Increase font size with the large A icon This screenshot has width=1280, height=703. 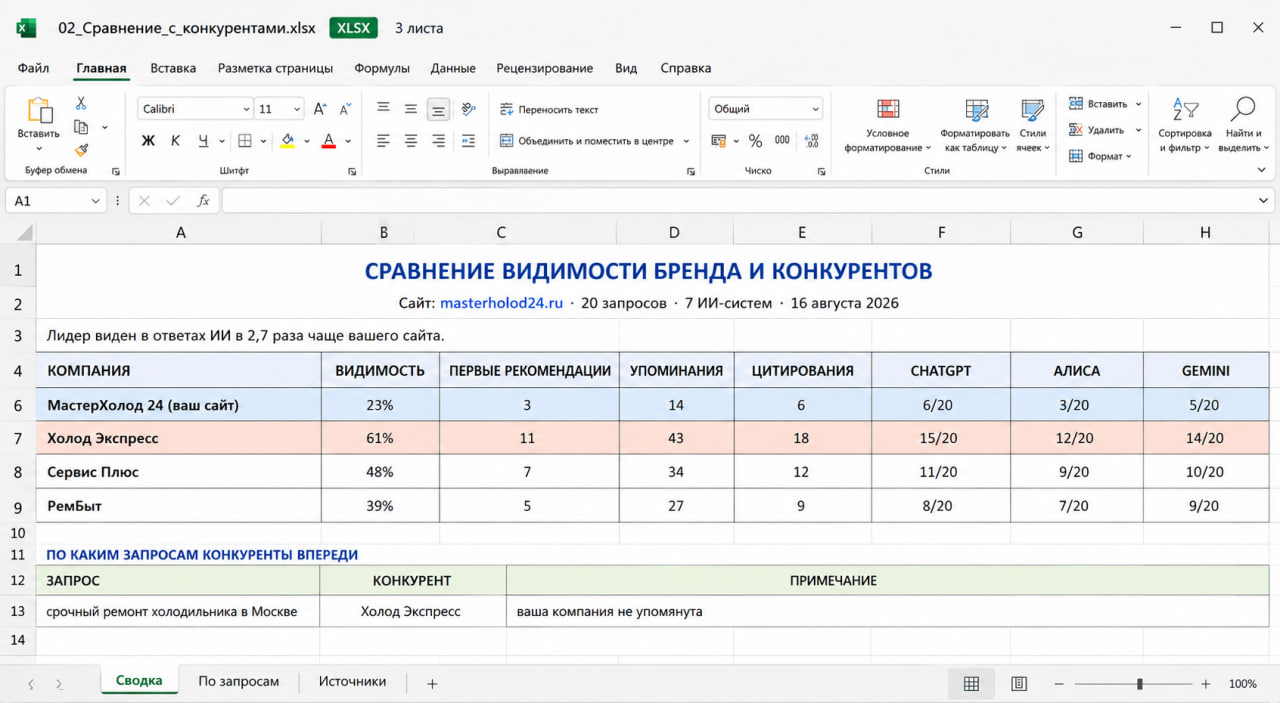(320, 109)
